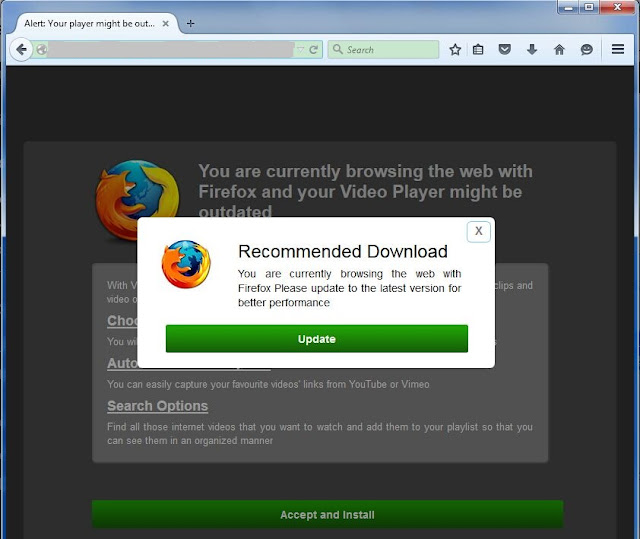Go to the Home page icon
Image resolution: width=640 pixels, height=539 pixels.
[x=559, y=50]
